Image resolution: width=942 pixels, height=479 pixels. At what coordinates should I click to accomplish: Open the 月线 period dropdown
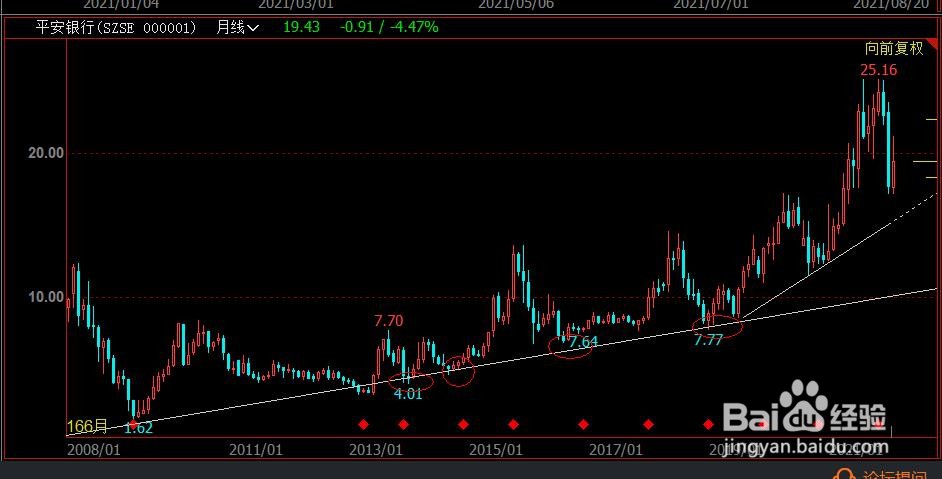click(x=237, y=27)
